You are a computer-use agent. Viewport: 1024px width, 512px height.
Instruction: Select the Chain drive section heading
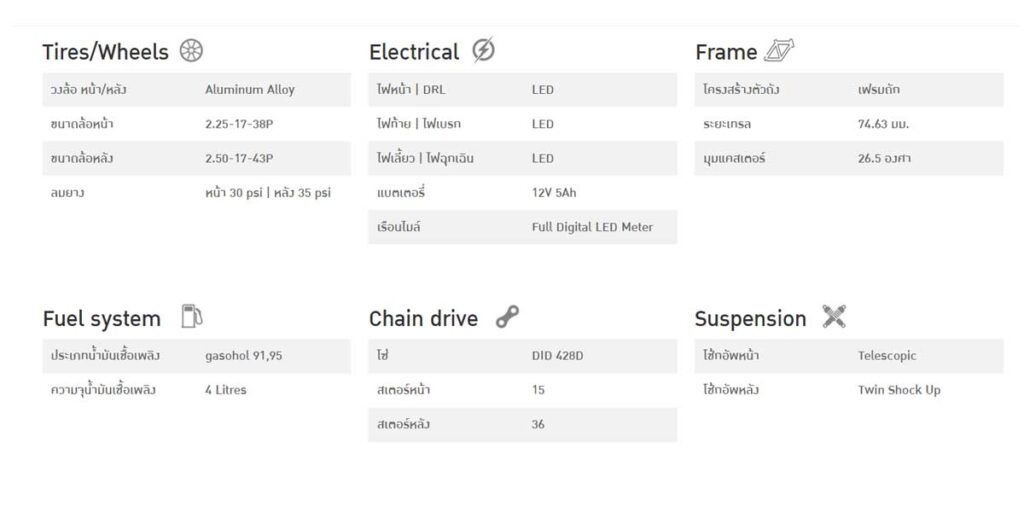coord(423,319)
